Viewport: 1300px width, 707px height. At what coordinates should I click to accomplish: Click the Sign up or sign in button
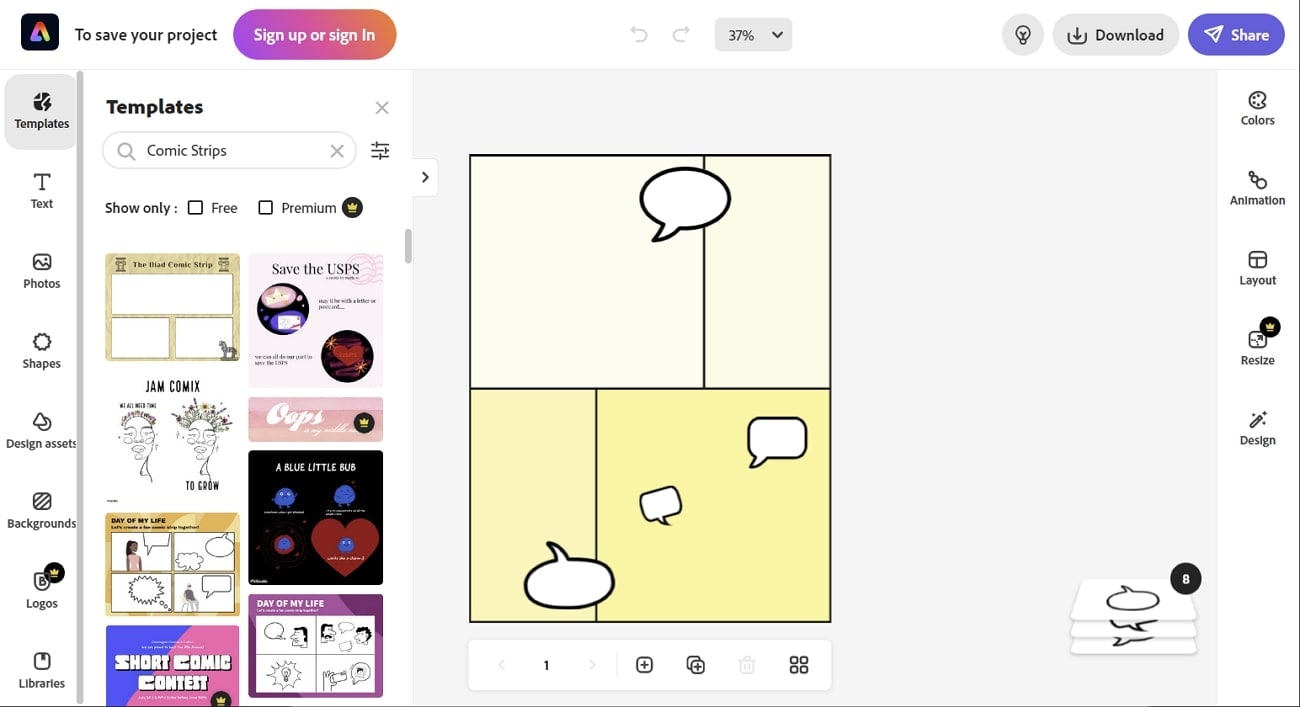click(314, 33)
